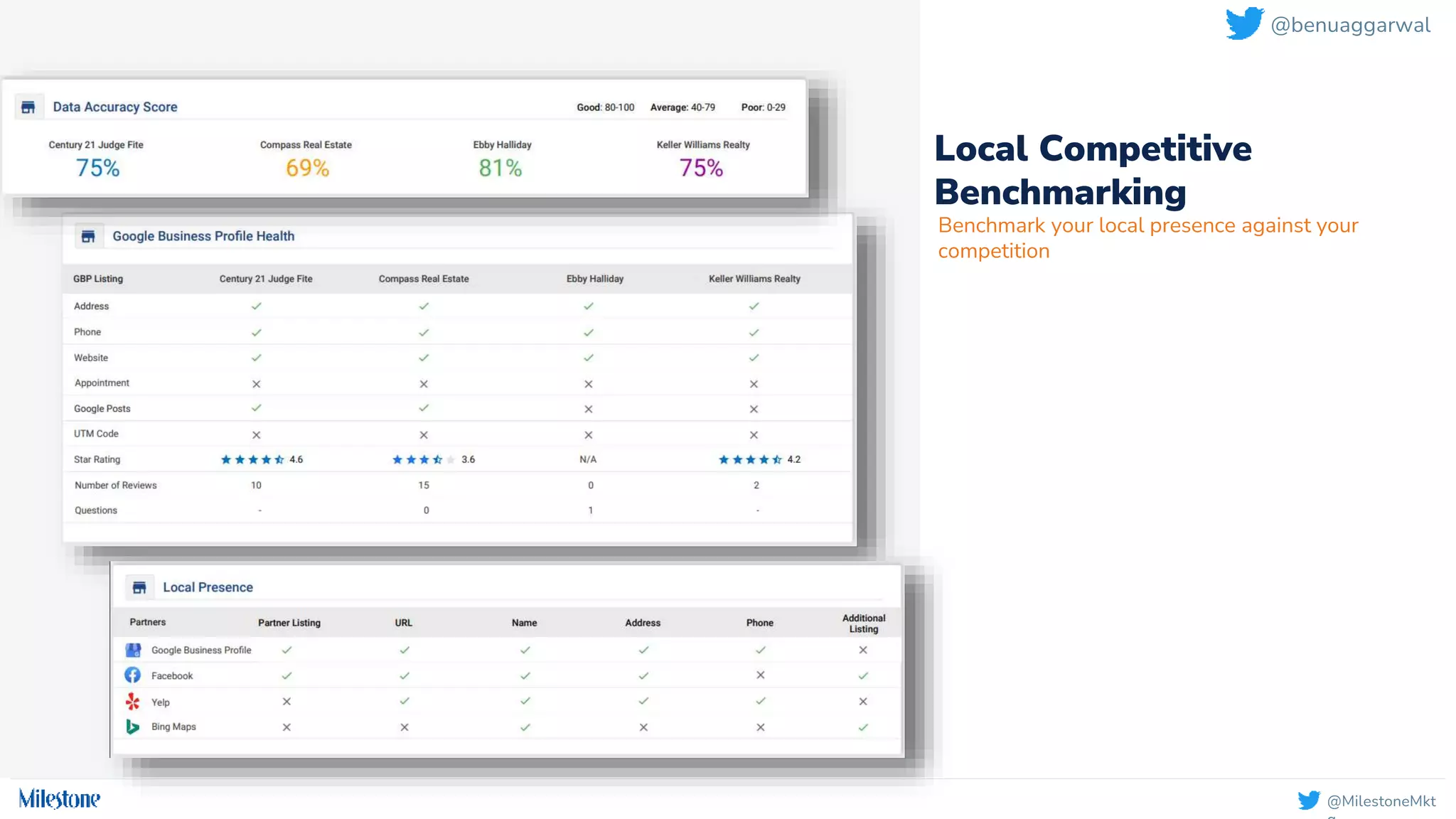Viewport: 1456px width, 819px height.
Task: Click the Bing Maps partner icon
Action: 133,727
